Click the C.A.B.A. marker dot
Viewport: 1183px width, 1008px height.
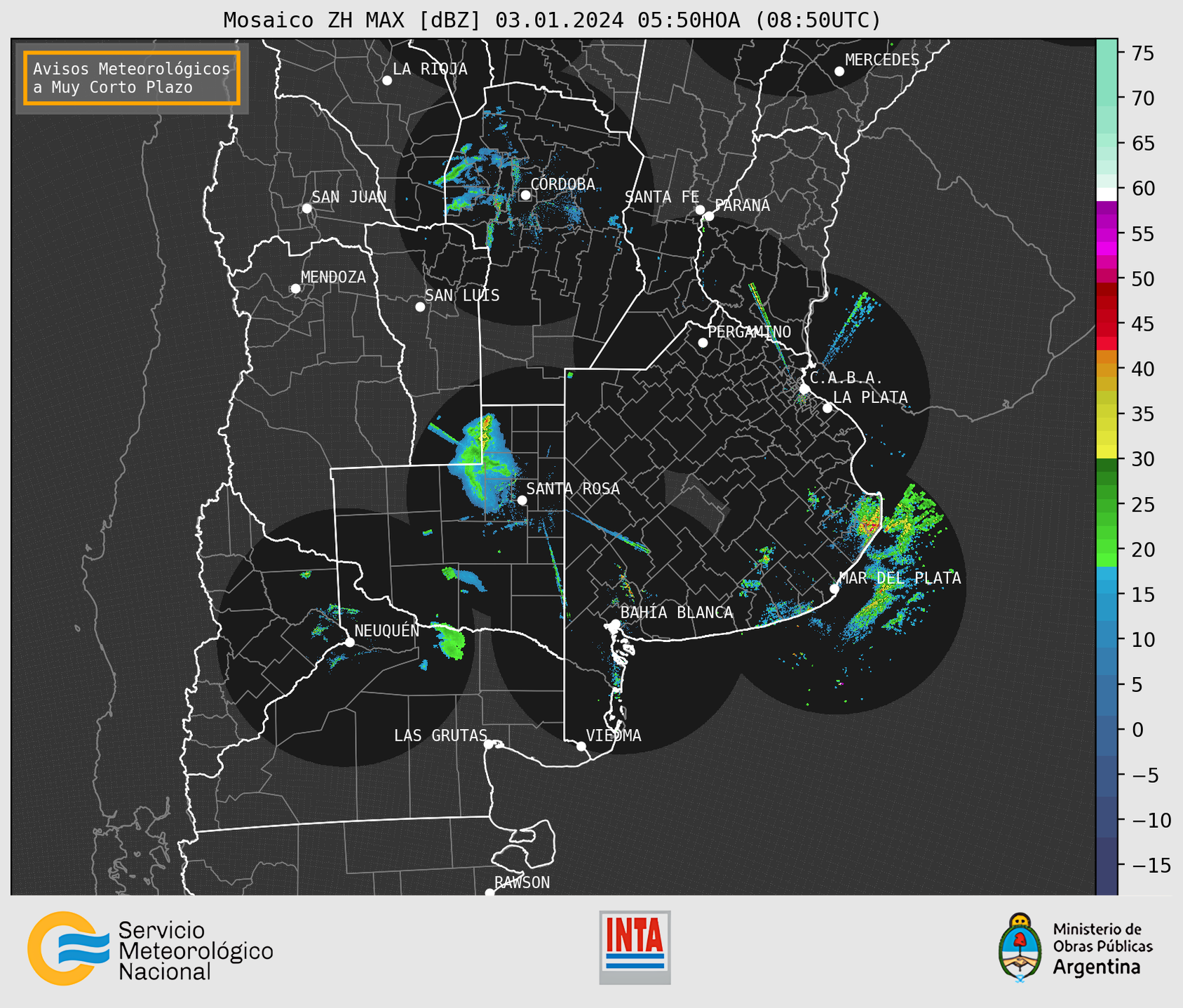coord(804,389)
